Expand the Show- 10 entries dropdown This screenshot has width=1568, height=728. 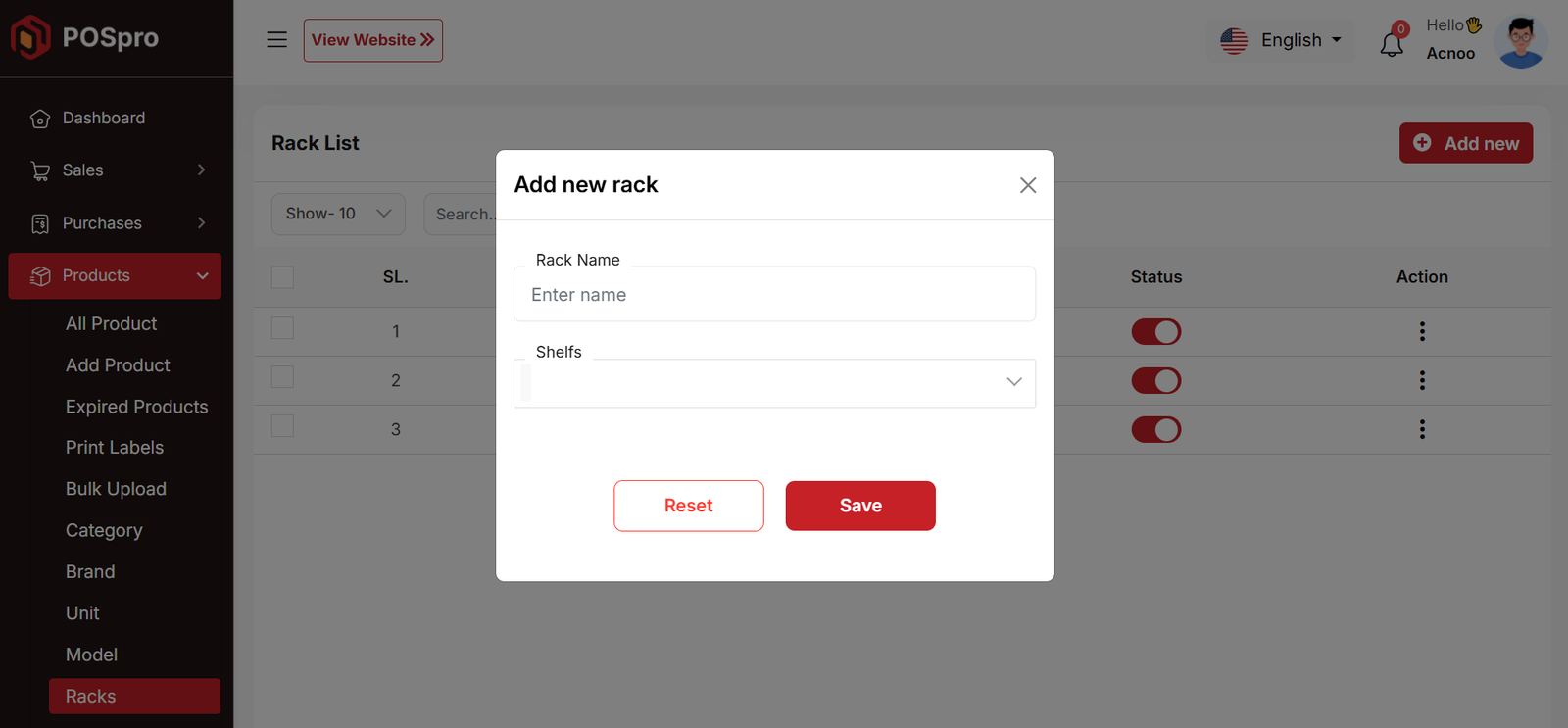pos(338,214)
